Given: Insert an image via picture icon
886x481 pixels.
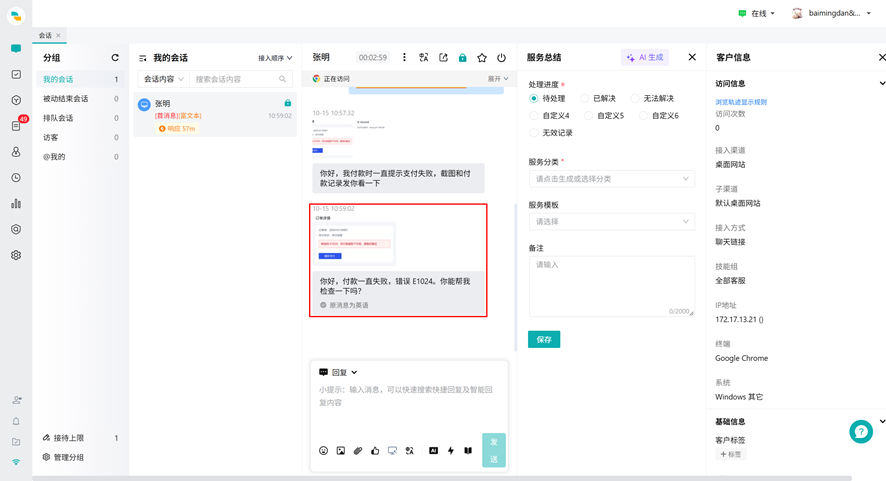Looking at the screenshot, I should pos(341,450).
